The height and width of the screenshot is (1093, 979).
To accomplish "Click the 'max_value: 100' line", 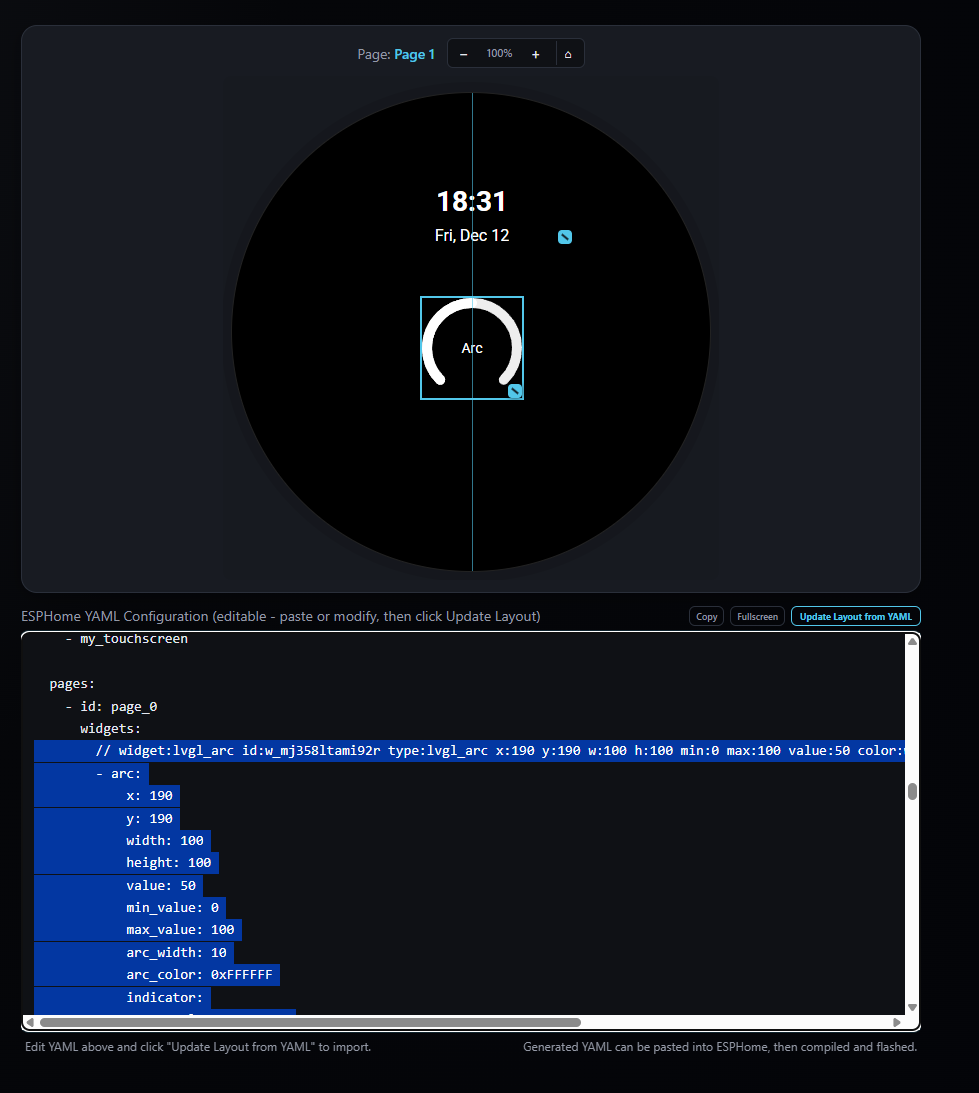I will click(x=180, y=930).
